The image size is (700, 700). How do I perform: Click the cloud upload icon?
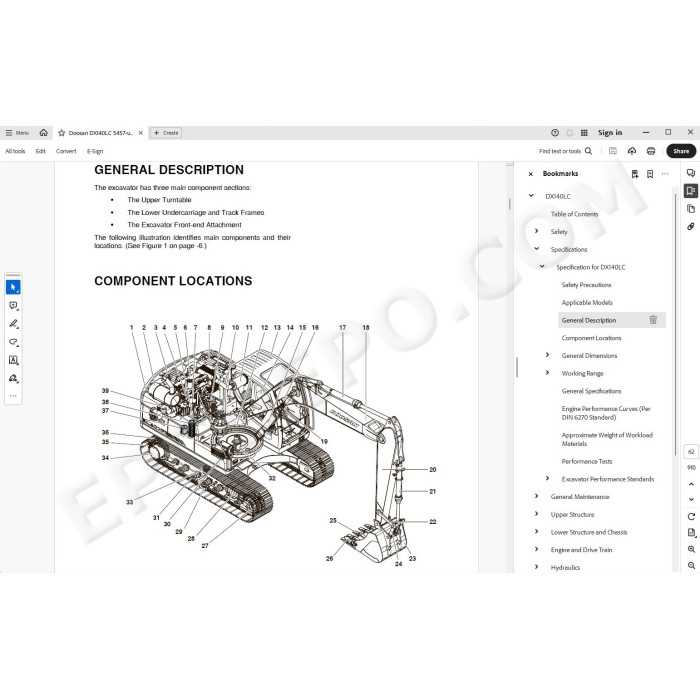632,151
